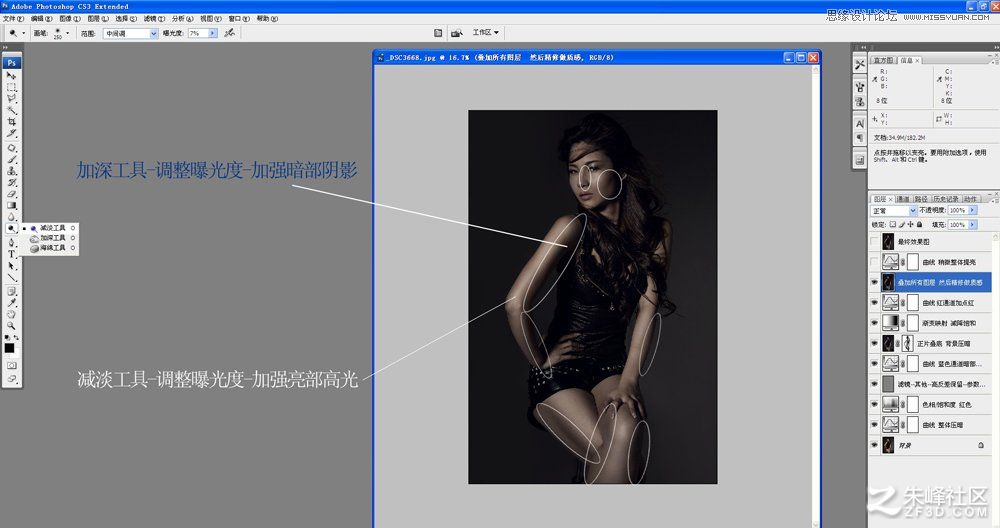Choose 加深工具 from tool flyout
1000x528 pixels.
(x=53, y=238)
